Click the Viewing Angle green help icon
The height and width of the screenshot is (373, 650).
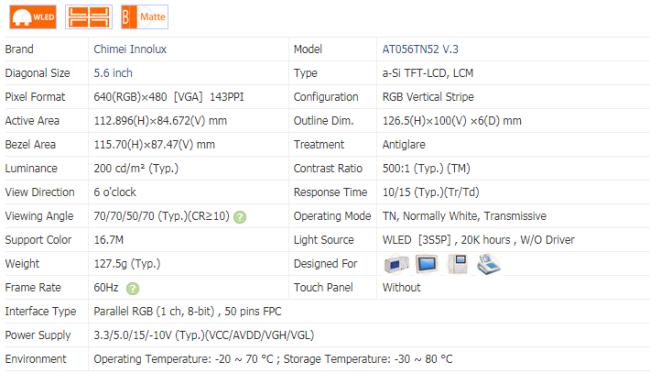tap(240, 217)
